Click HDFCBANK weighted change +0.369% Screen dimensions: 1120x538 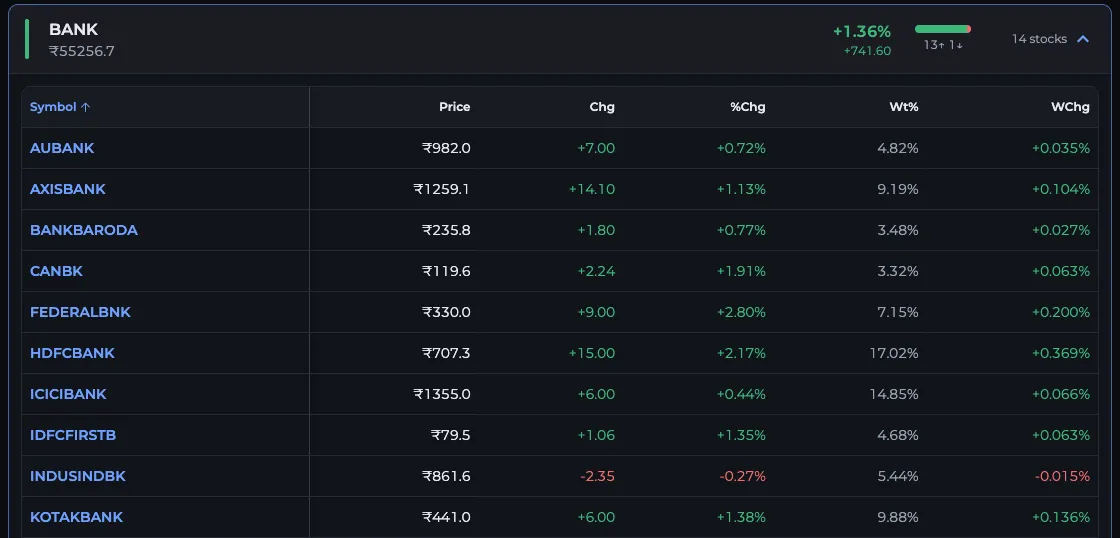click(1061, 353)
